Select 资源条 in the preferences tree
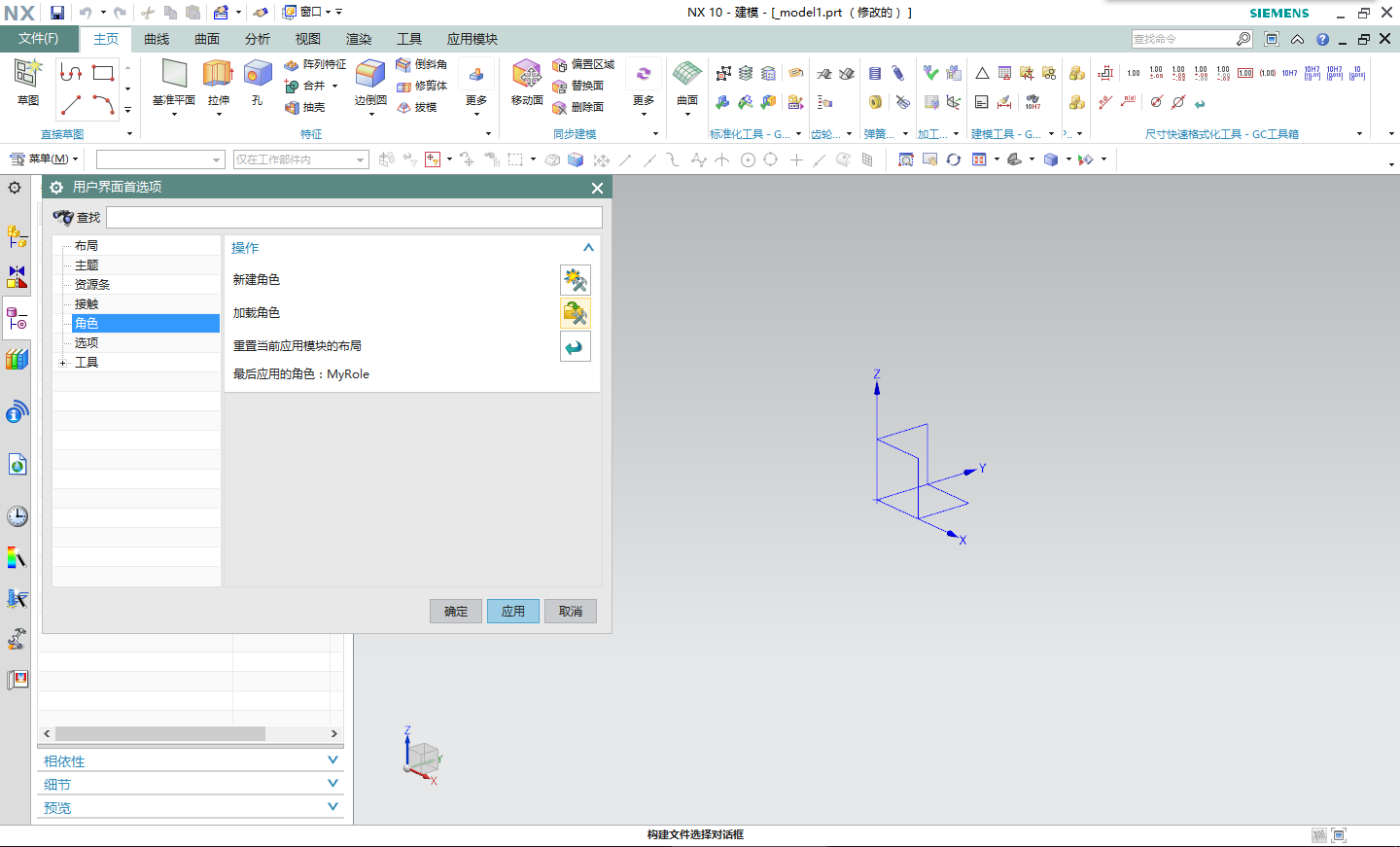Viewport: 1400px width, 847px height. click(92, 285)
